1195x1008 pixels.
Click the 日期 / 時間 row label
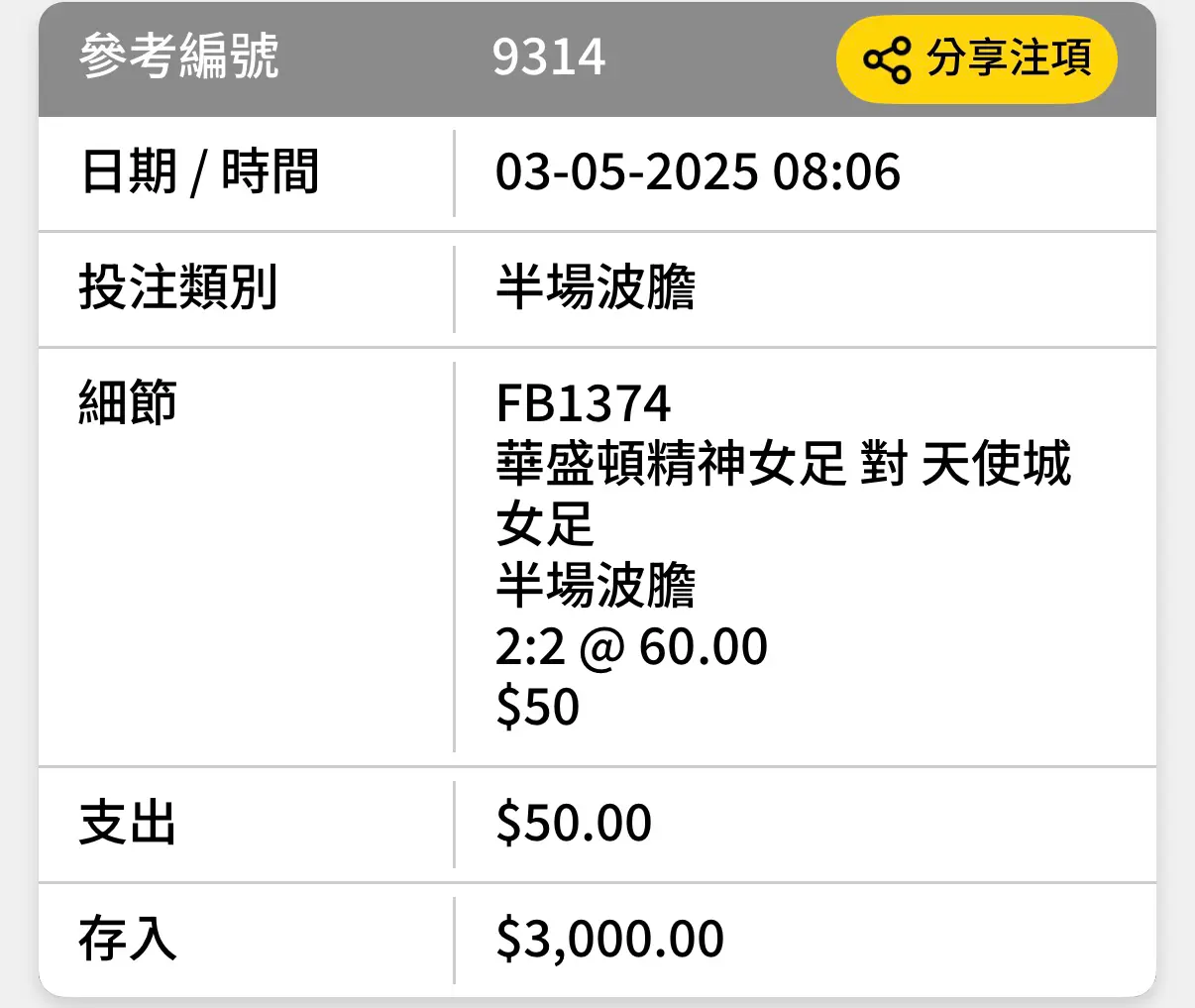click(x=199, y=171)
